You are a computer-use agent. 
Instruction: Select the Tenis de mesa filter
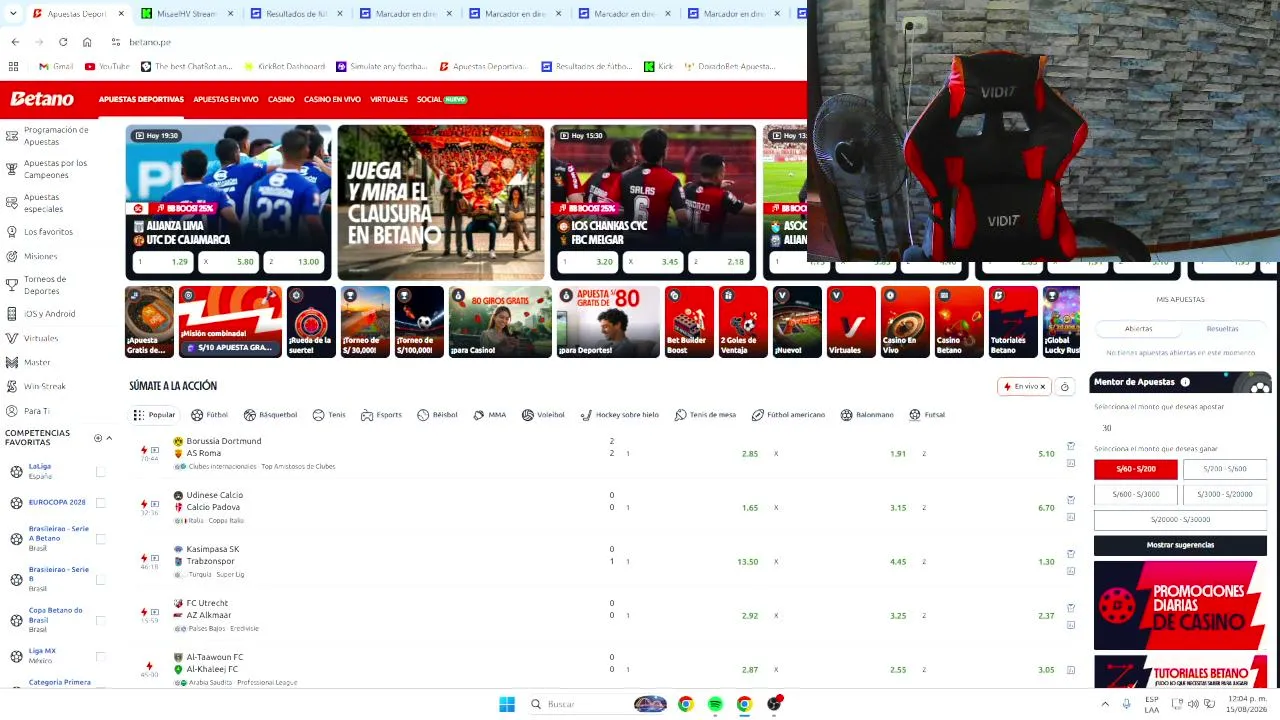(705, 415)
